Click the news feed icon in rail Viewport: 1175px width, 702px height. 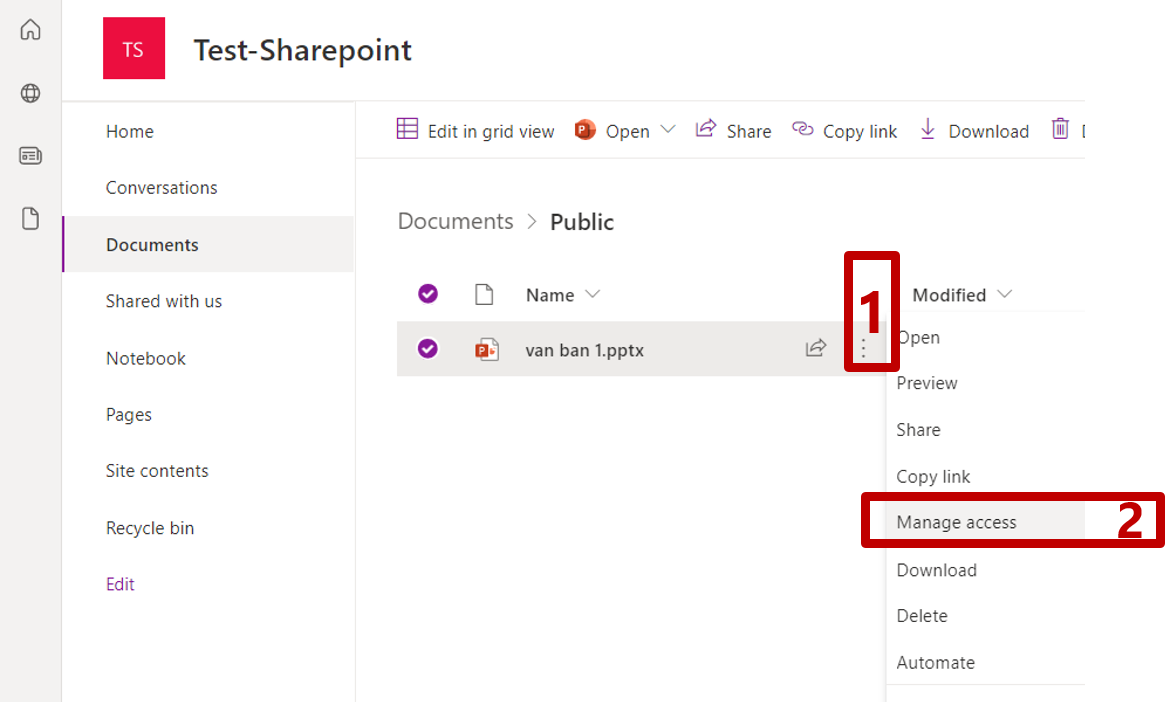31,156
